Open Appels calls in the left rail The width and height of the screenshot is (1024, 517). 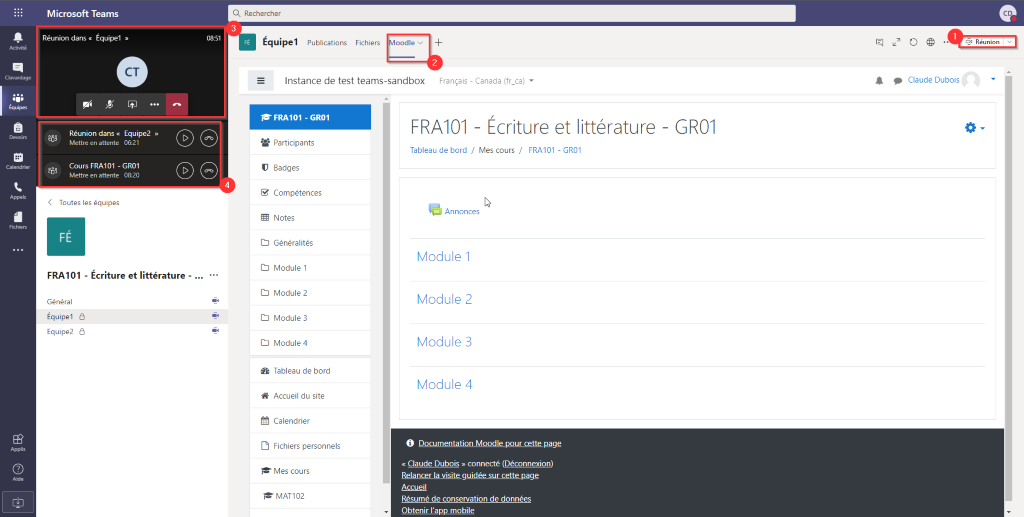click(18, 191)
